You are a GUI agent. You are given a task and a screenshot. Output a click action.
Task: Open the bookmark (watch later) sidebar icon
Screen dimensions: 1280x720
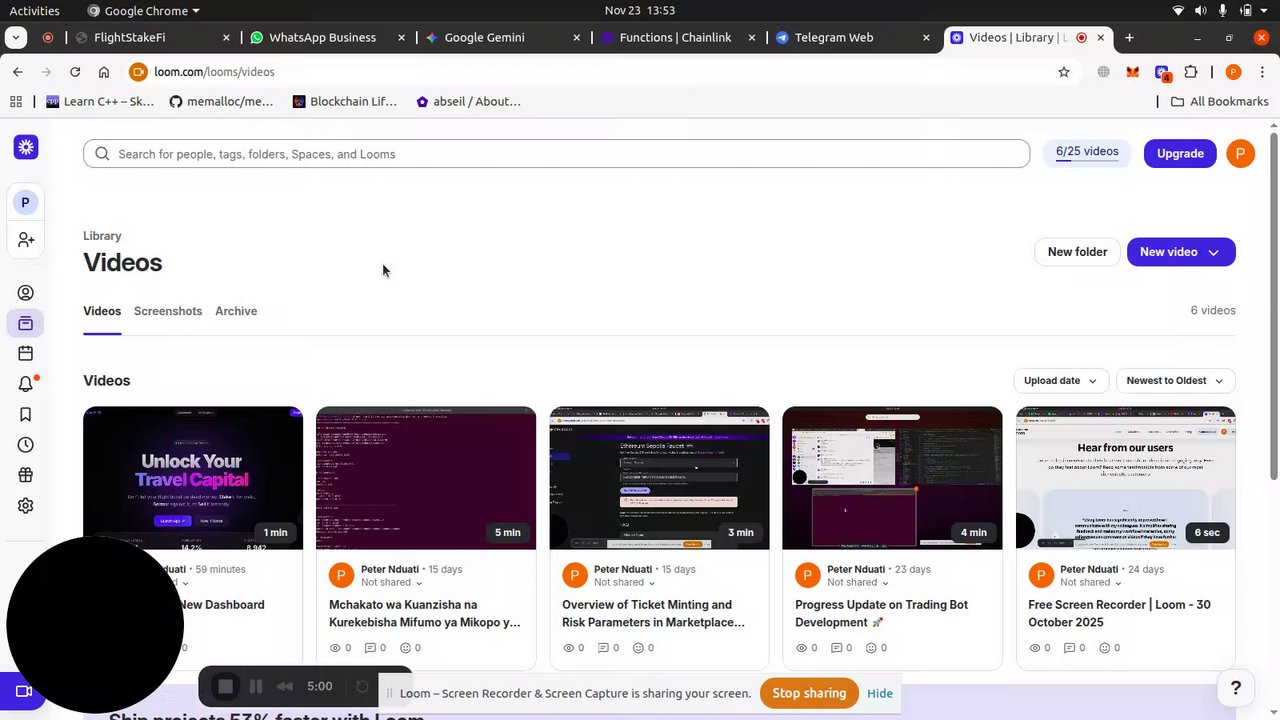[x=26, y=414]
